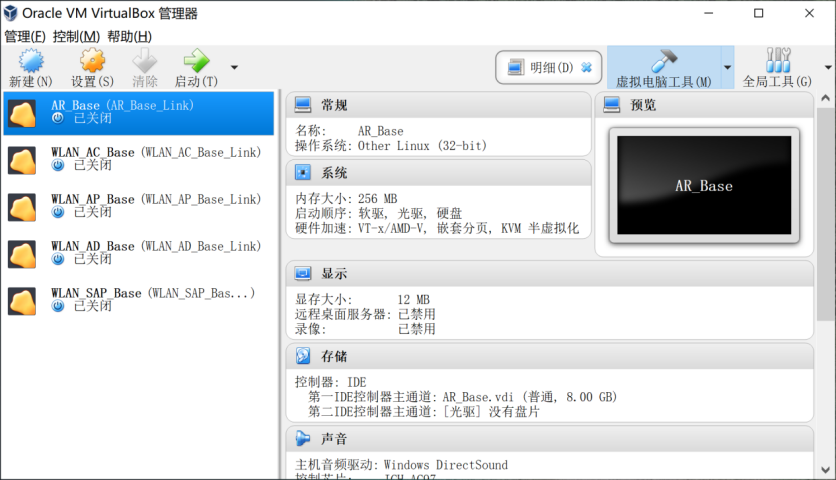Image resolution: width=836 pixels, height=480 pixels.
Task: Click the scrollbar down arrow
Action: (x=825, y=470)
